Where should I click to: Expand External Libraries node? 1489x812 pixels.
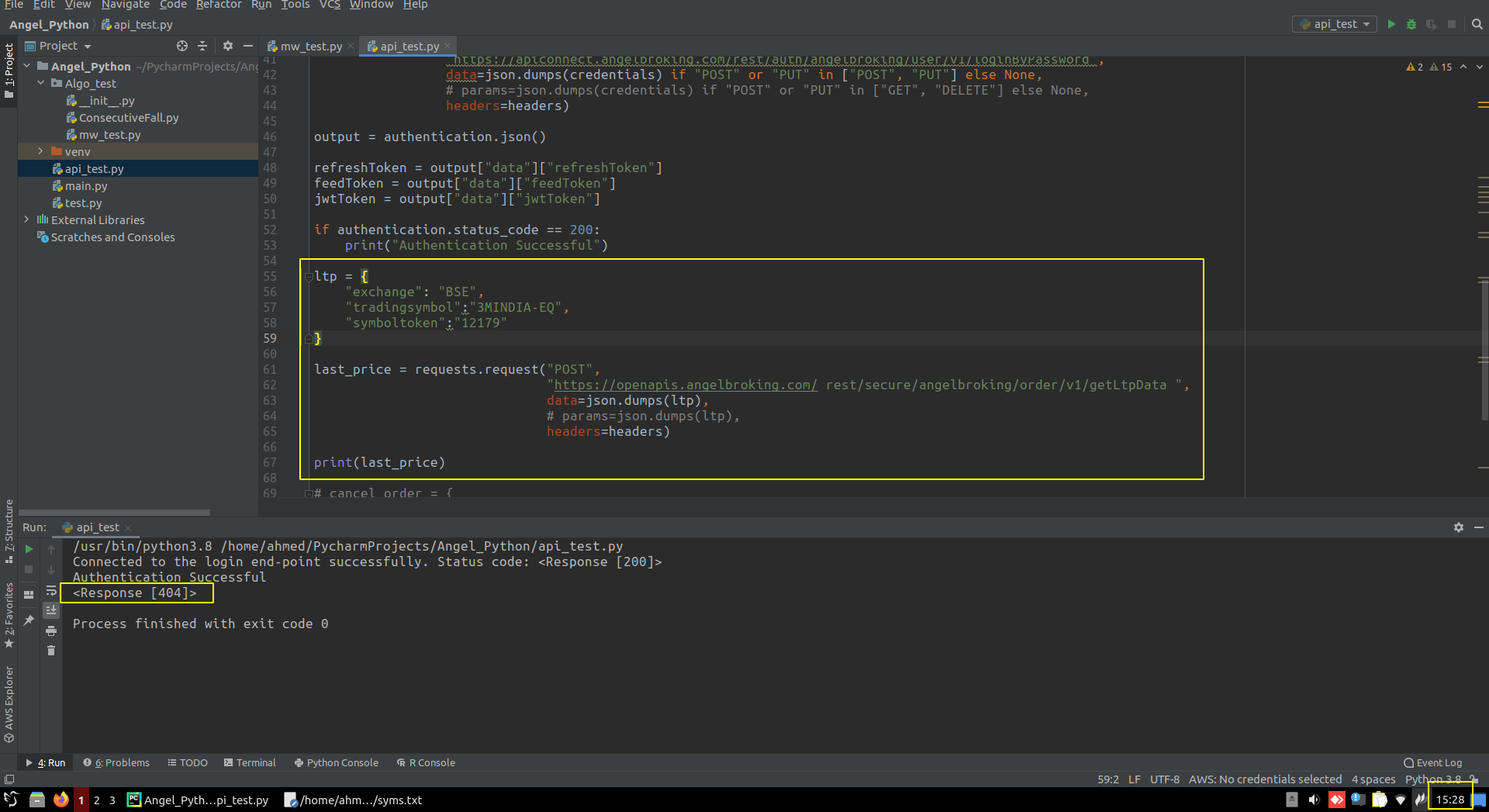pyautogui.click(x=27, y=219)
